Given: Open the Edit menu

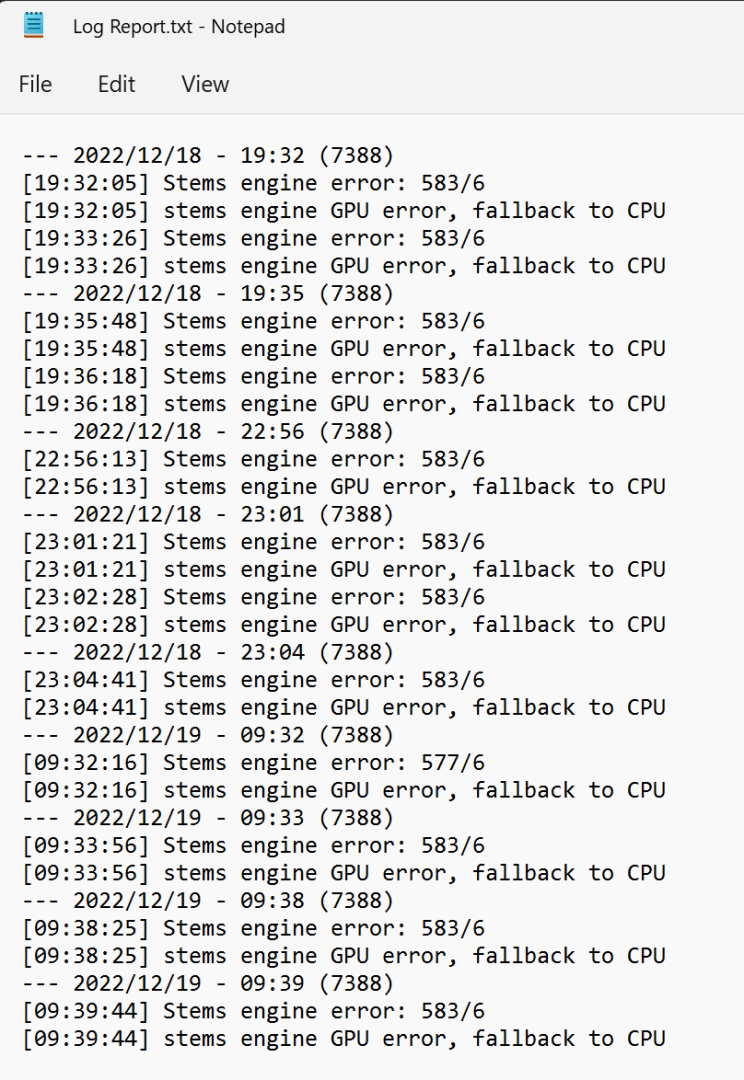Looking at the screenshot, I should (x=116, y=84).
